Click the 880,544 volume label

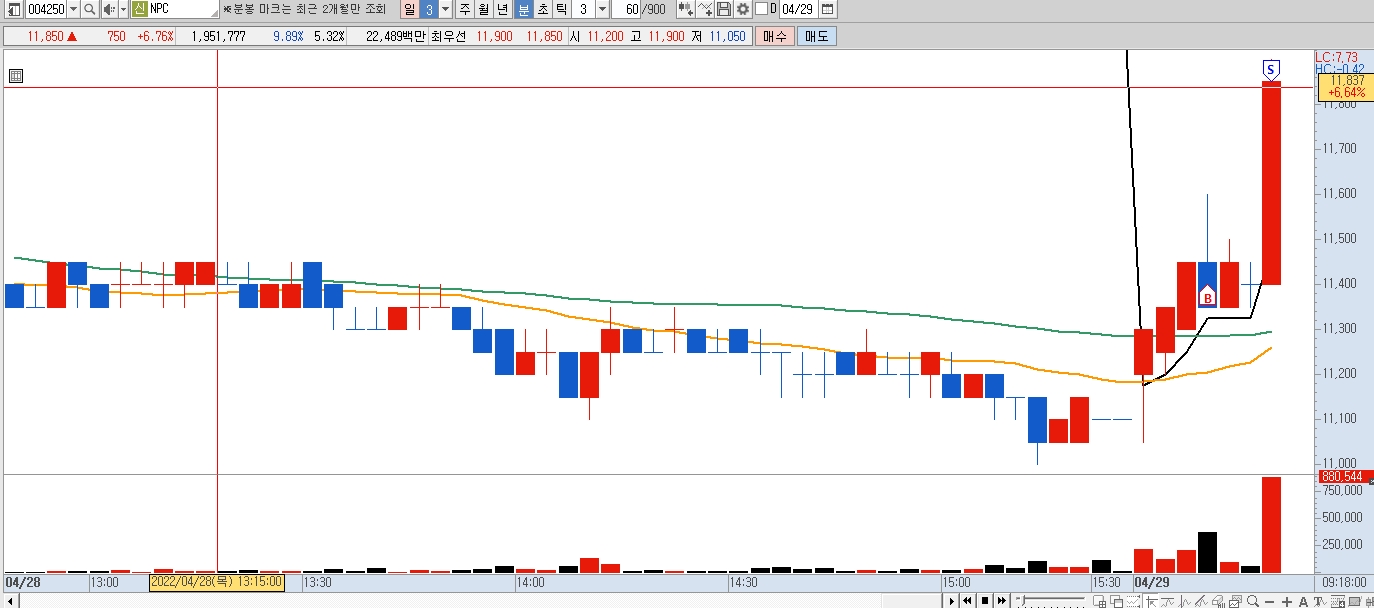pos(1343,477)
